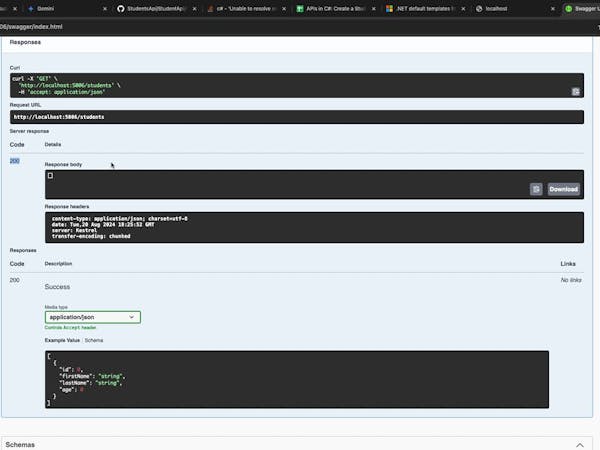Image resolution: width=600 pixels, height=450 pixels.
Task: Click the Schemas section heading
Action: click(20, 445)
